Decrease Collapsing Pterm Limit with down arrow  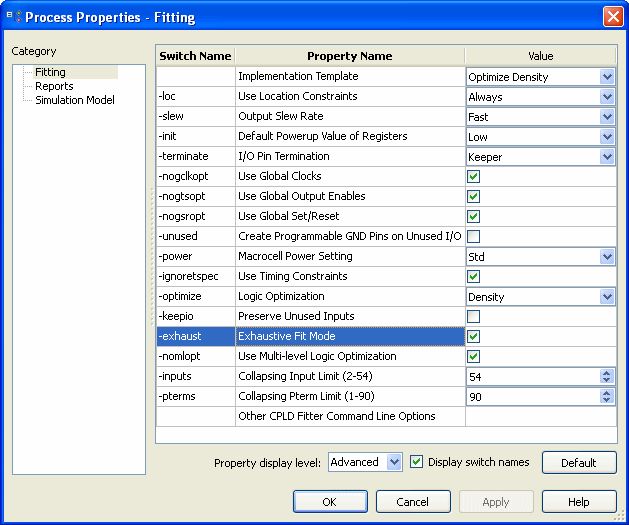606,400
